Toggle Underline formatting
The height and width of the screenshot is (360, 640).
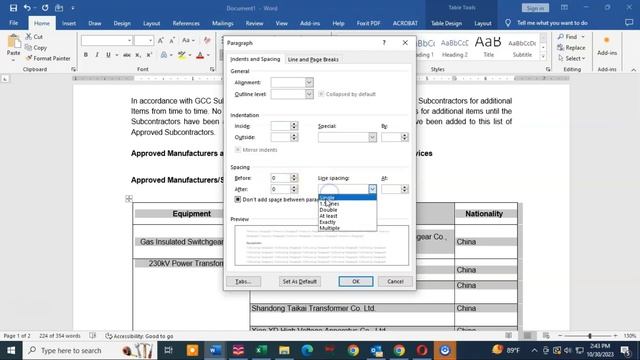click(x=108, y=55)
